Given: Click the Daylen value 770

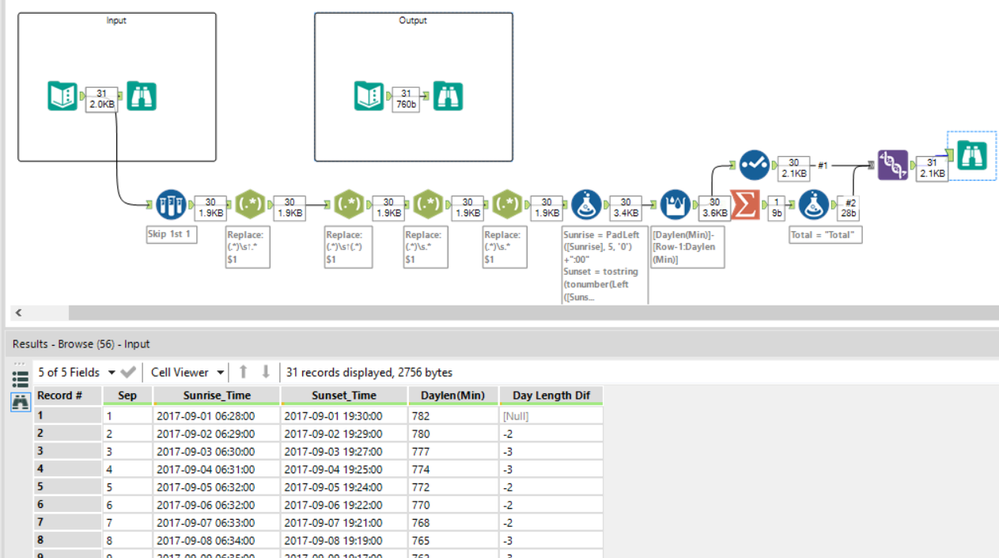Looking at the screenshot, I should [x=453, y=505].
